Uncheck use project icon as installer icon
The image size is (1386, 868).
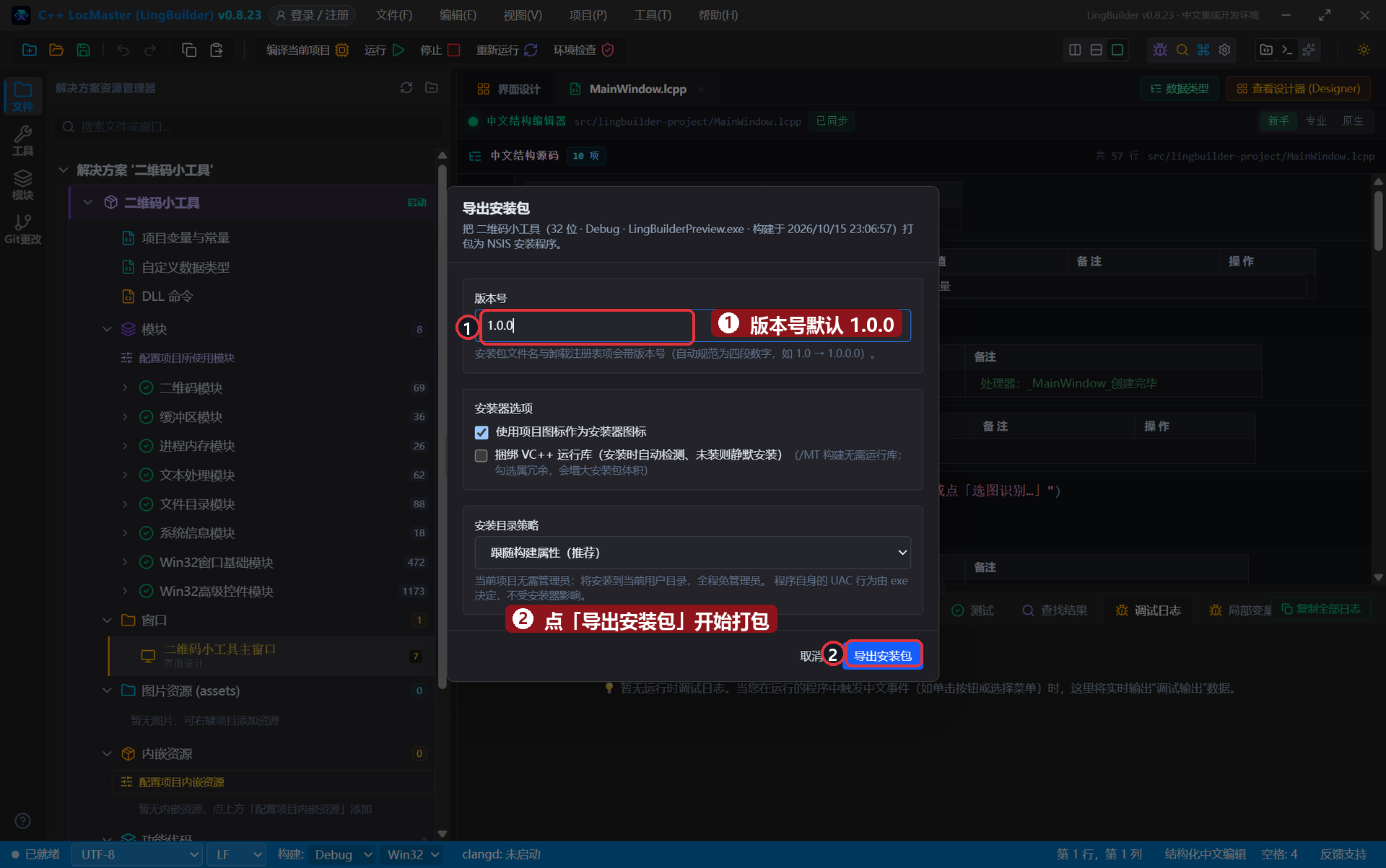point(481,432)
